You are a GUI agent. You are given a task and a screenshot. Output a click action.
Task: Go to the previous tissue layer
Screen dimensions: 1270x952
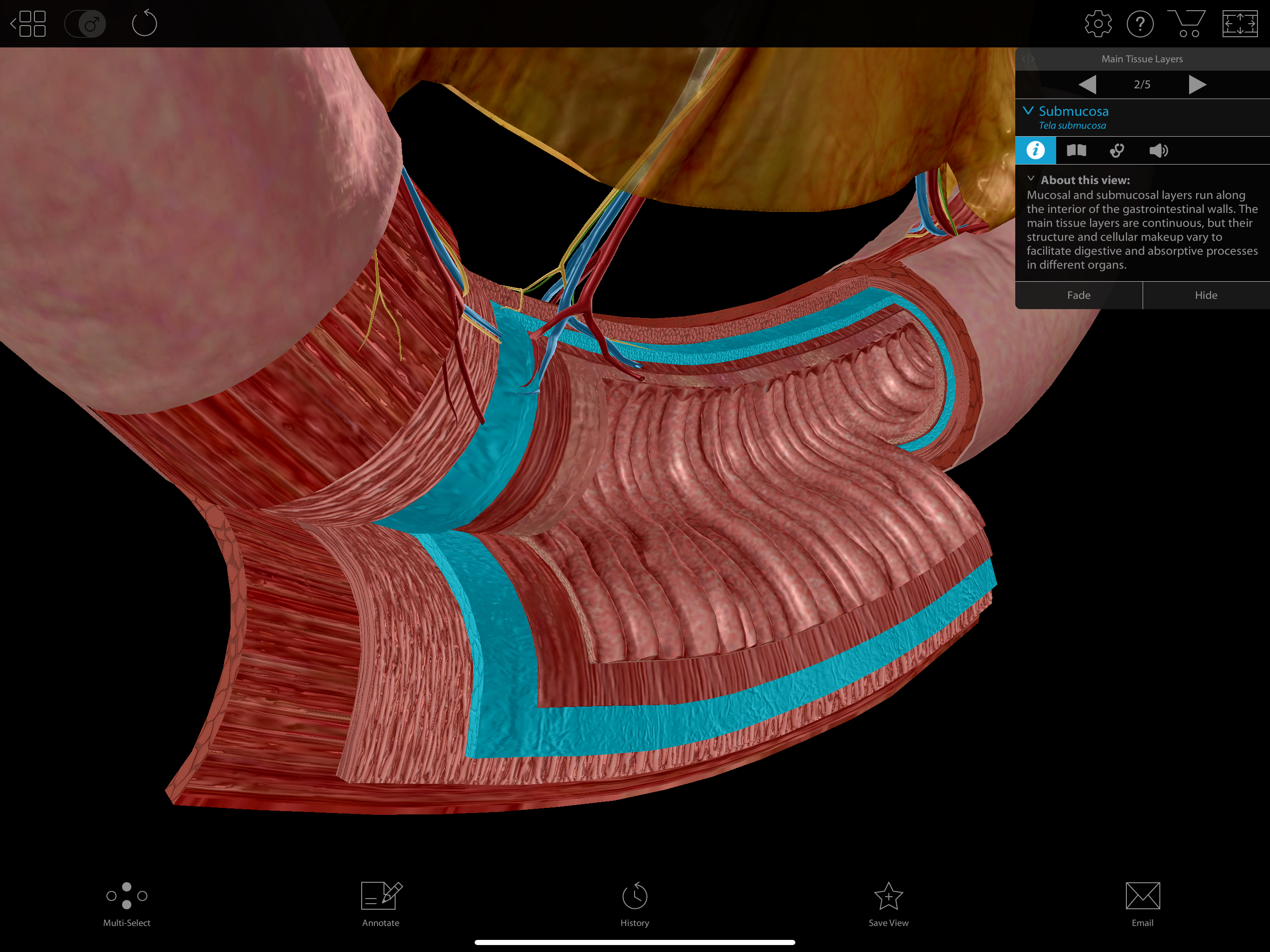click(1087, 85)
